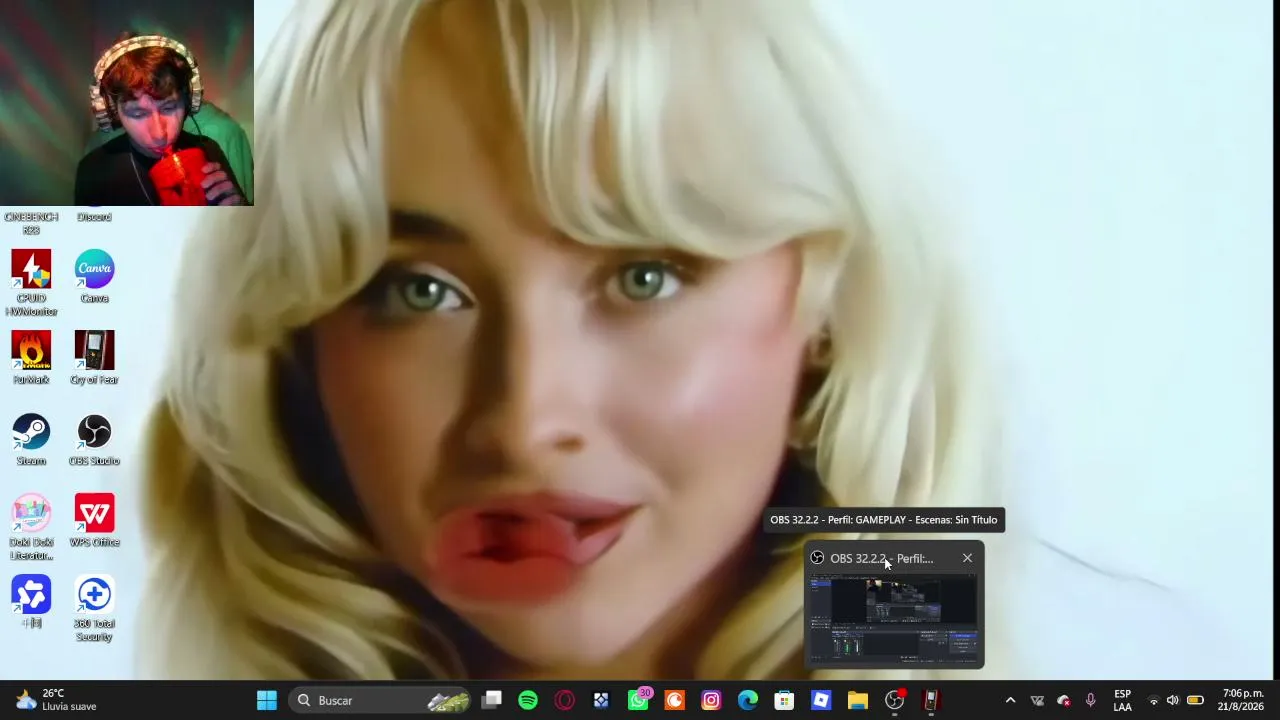Click the Buscar taskbar search box
1280x720 pixels.
(x=381, y=700)
